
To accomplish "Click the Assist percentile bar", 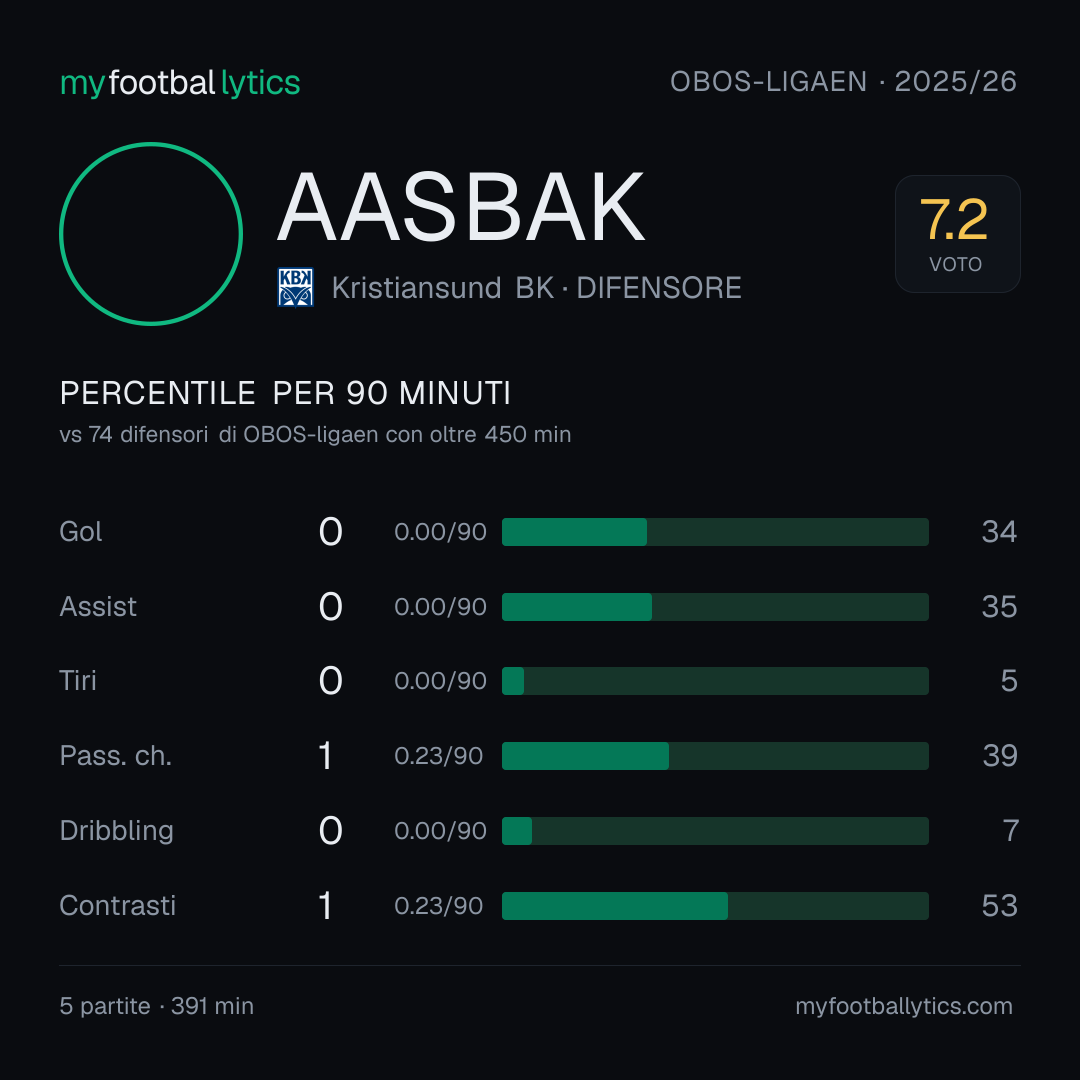I will pos(715,607).
